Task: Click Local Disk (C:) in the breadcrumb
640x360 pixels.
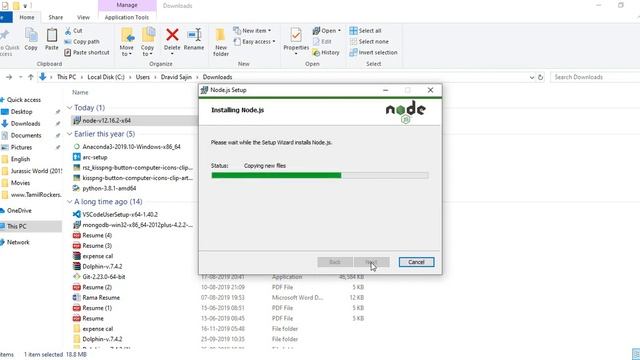Action: tap(106, 77)
